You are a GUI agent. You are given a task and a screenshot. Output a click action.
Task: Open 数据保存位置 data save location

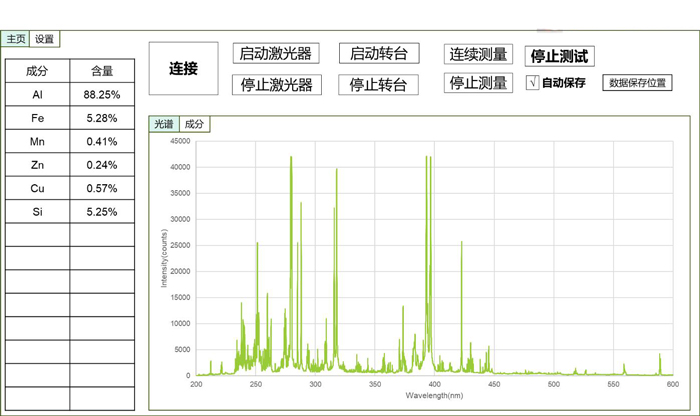[636, 83]
